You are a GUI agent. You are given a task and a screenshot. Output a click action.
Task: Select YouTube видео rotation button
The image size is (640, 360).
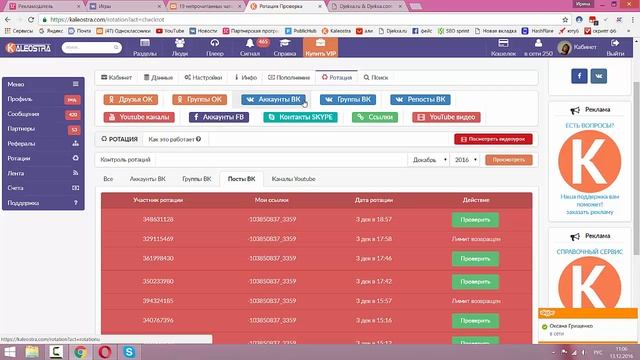point(446,117)
